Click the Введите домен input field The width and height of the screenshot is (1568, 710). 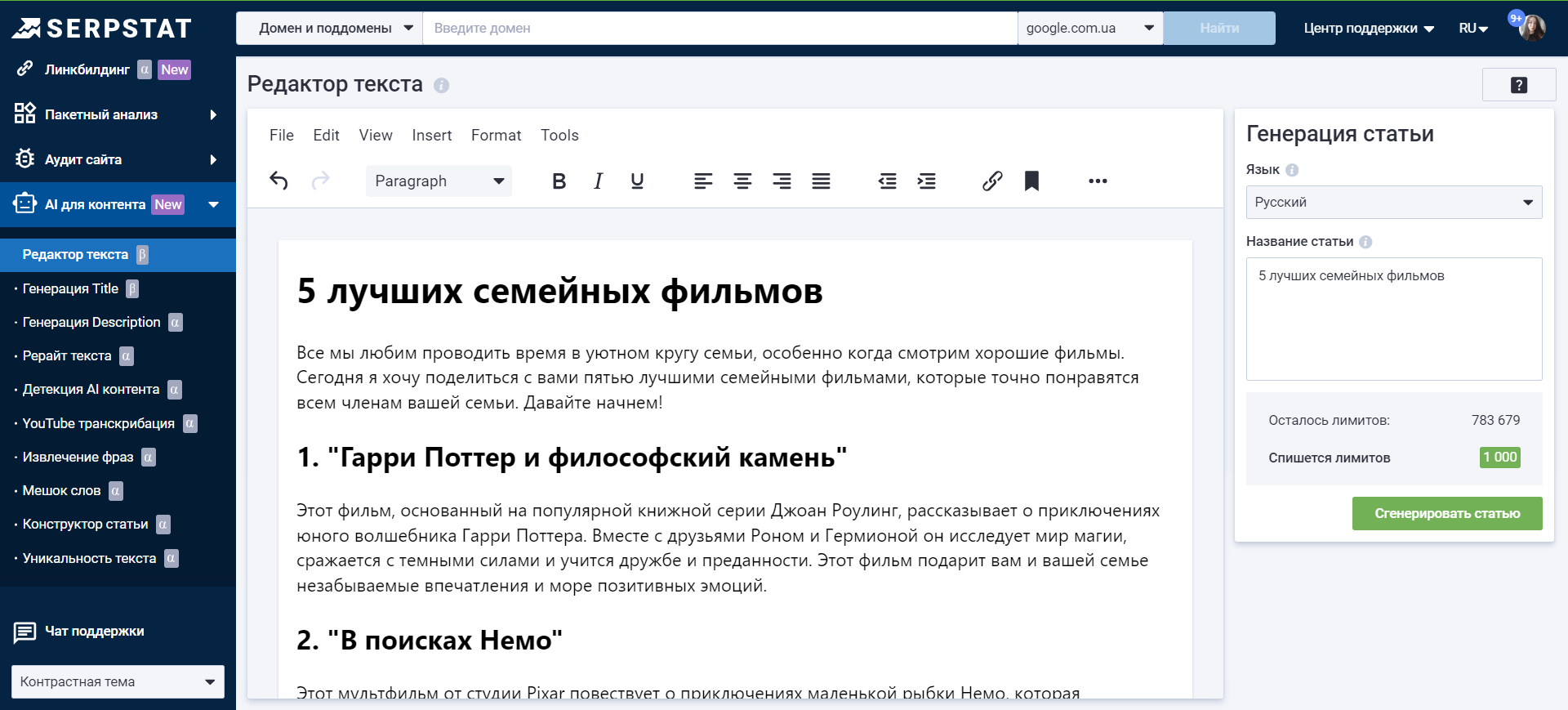pos(719,28)
